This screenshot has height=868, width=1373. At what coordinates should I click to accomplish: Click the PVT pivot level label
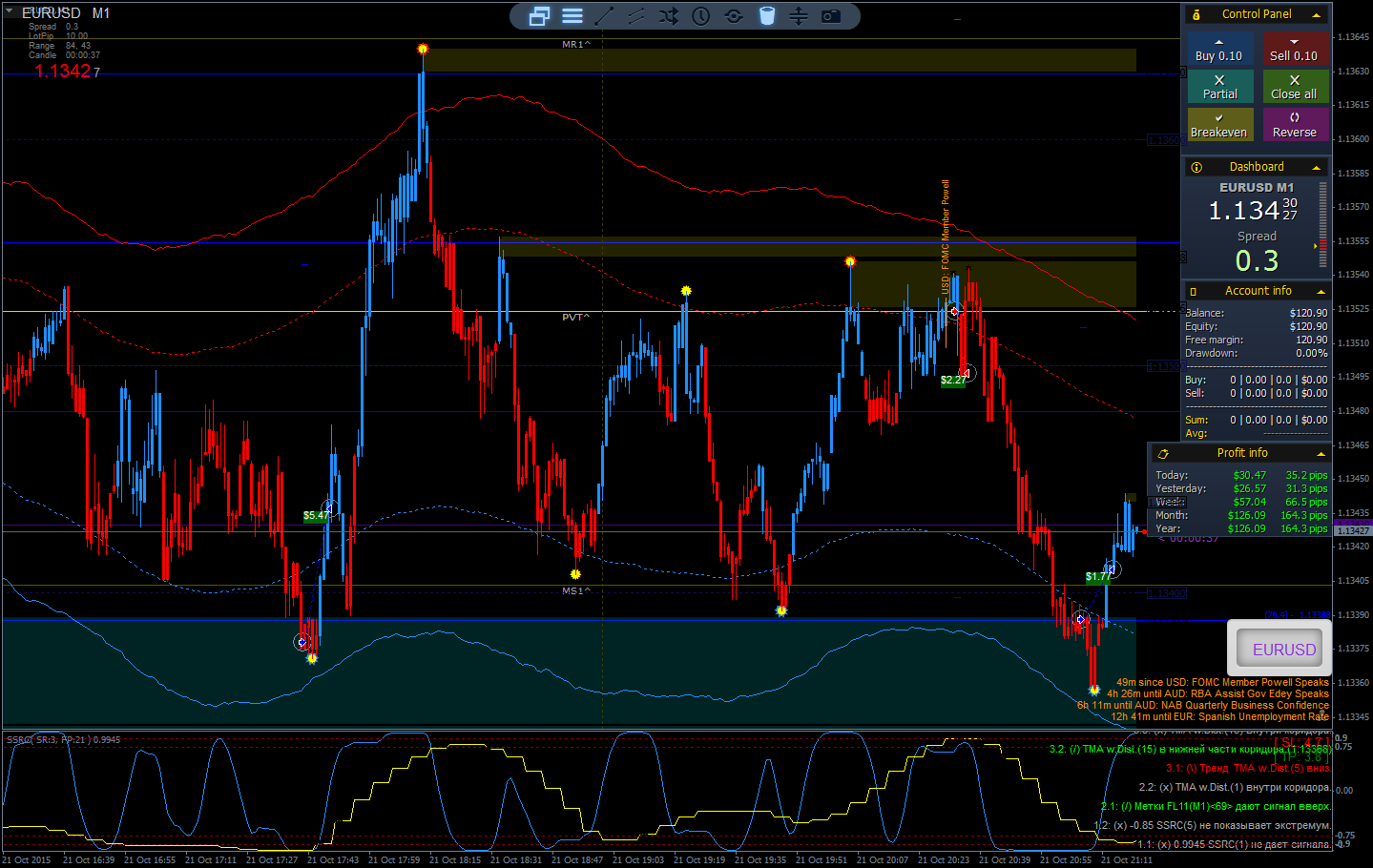[575, 318]
